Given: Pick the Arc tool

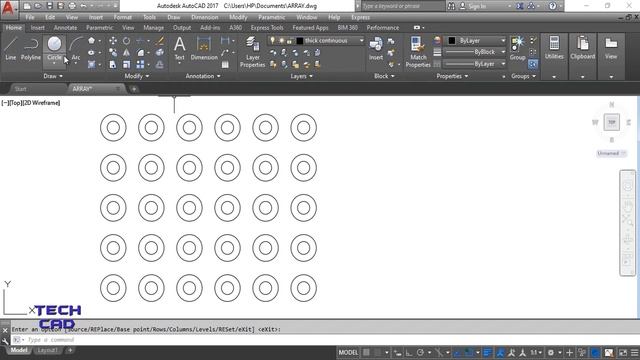Looking at the screenshot, I should (76, 49).
